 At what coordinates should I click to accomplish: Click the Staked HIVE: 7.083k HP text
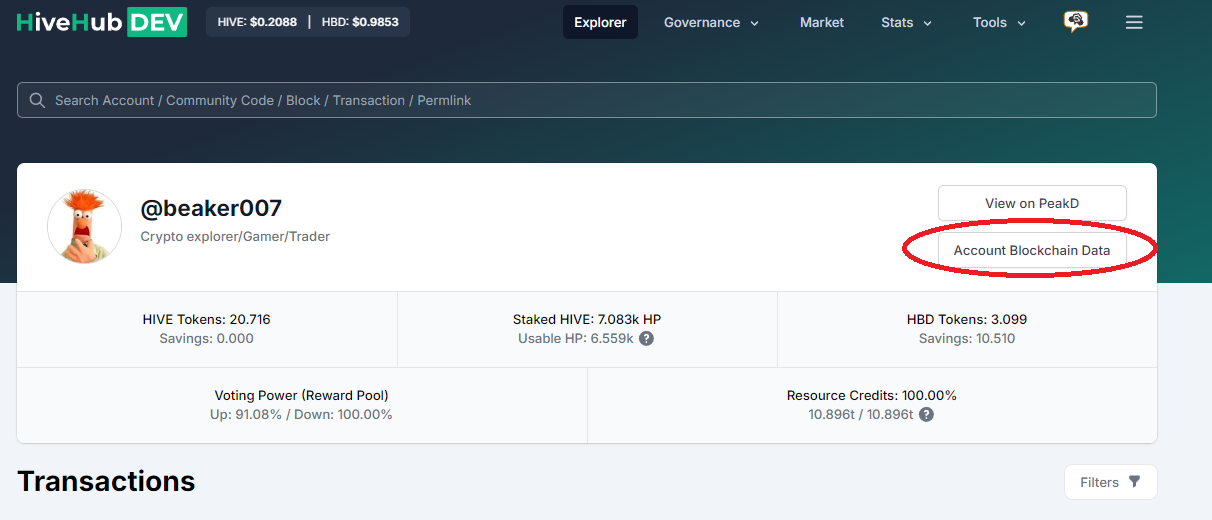[x=587, y=320]
